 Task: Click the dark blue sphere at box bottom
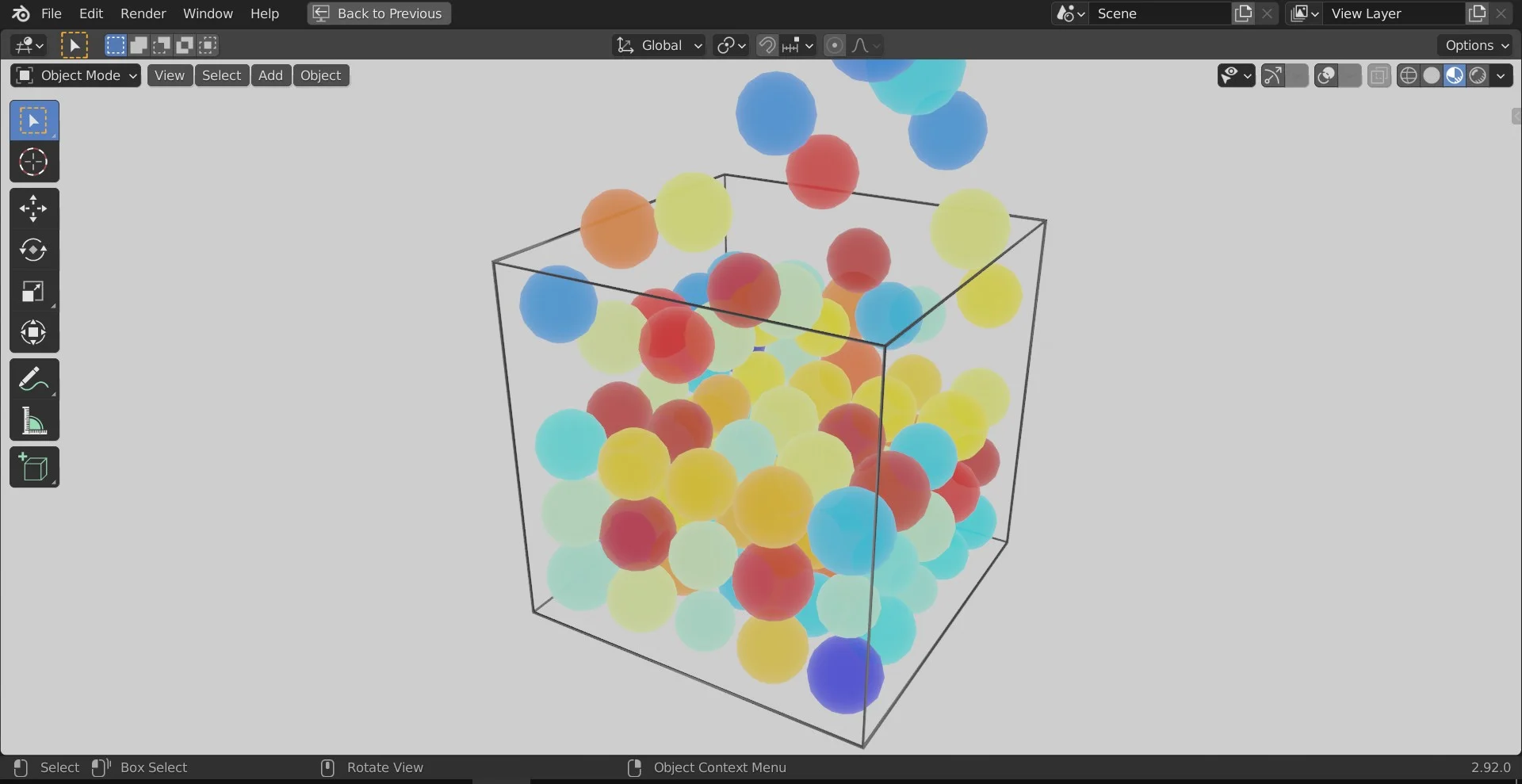coord(844,675)
